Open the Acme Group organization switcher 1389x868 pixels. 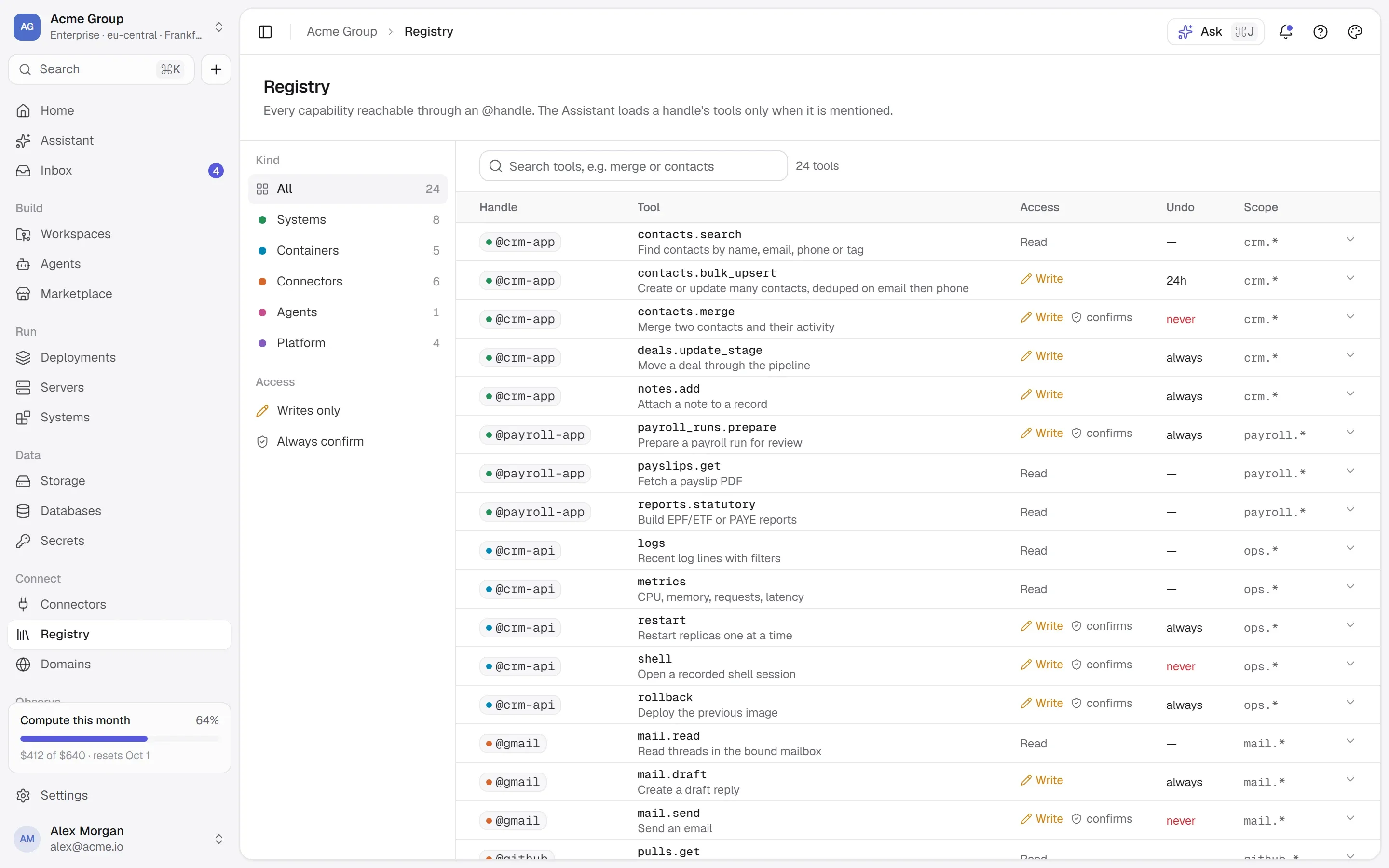click(x=120, y=27)
